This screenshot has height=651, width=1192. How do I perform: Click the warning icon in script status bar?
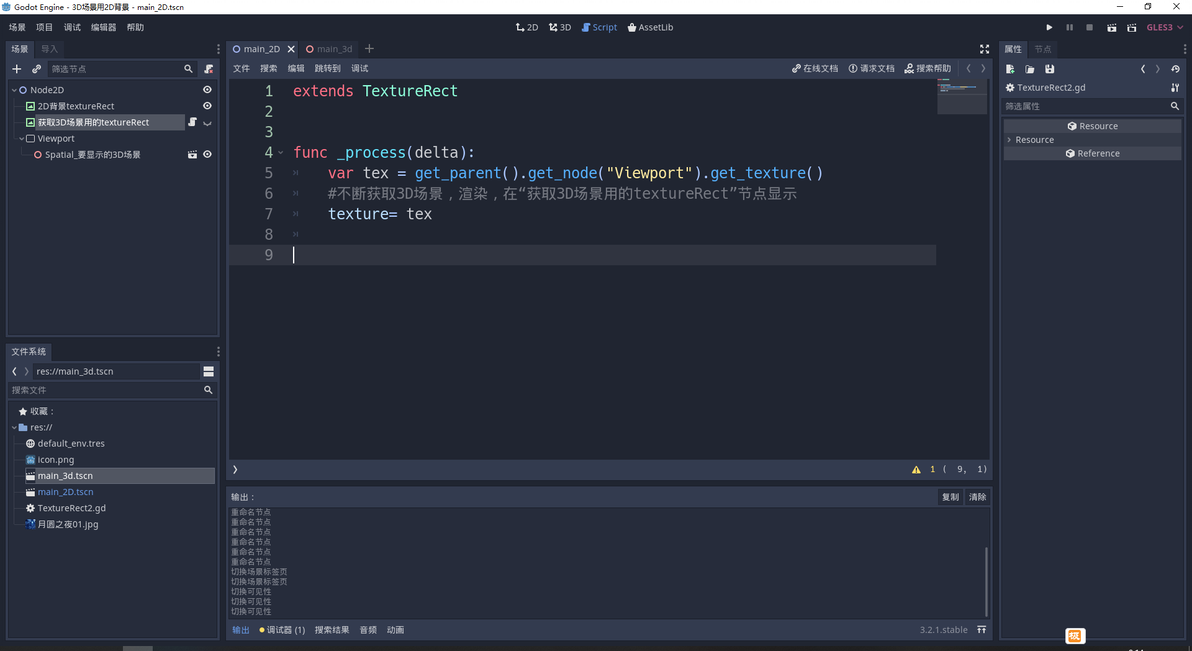pos(916,469)
